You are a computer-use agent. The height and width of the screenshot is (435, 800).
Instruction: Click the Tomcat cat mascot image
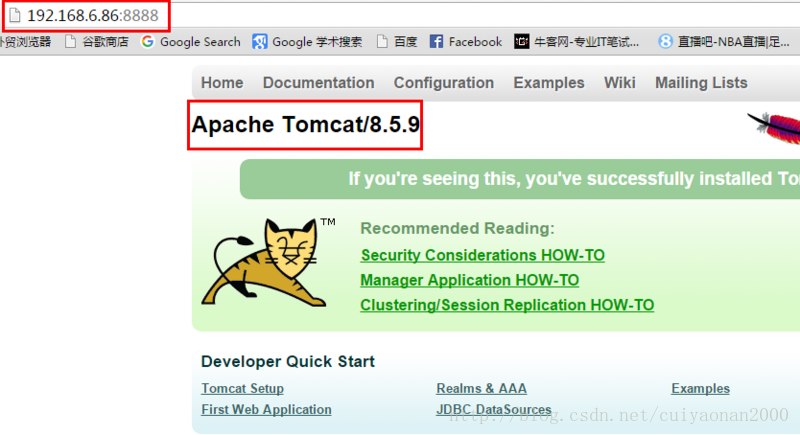tap(268, 263)
